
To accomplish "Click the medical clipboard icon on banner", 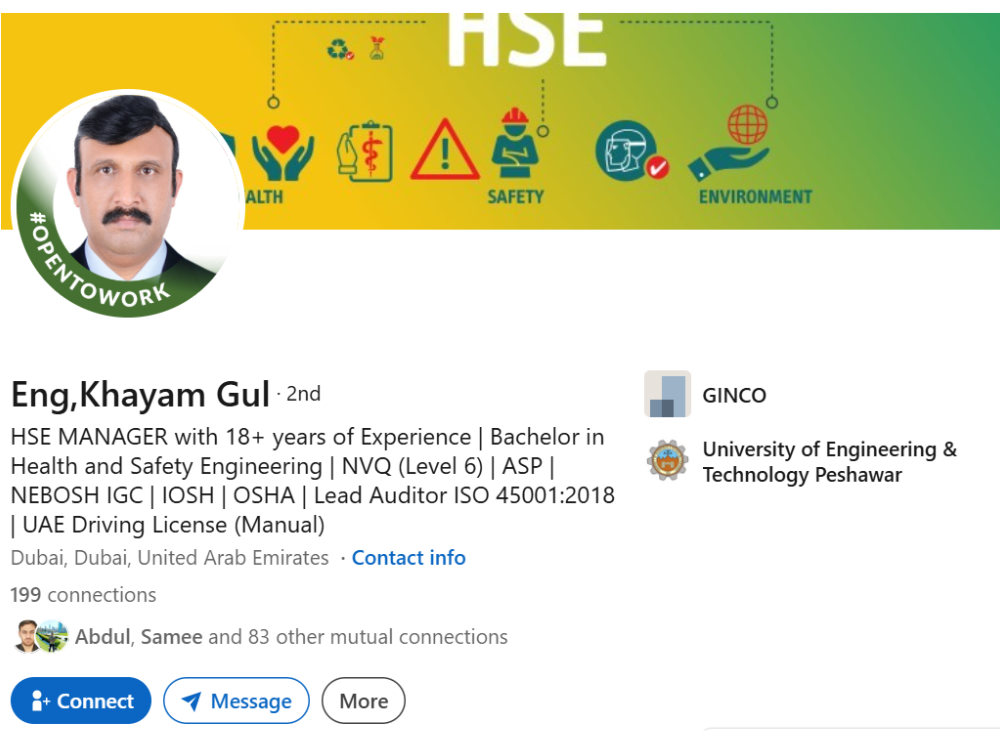I will click(365, 152).
